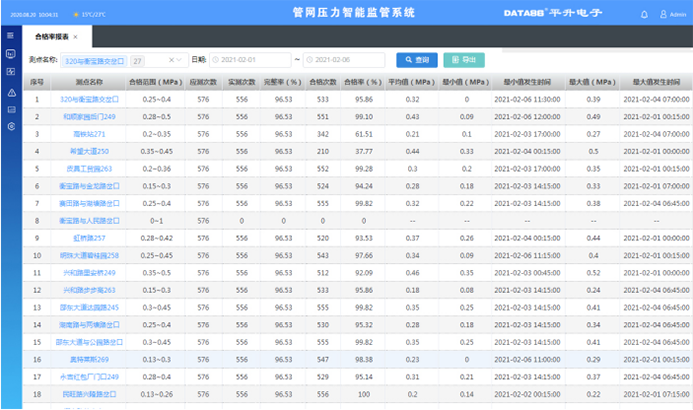Click the 实测次数 column header
The height and width of the screenshot is (410, 693).
[242, 82]
